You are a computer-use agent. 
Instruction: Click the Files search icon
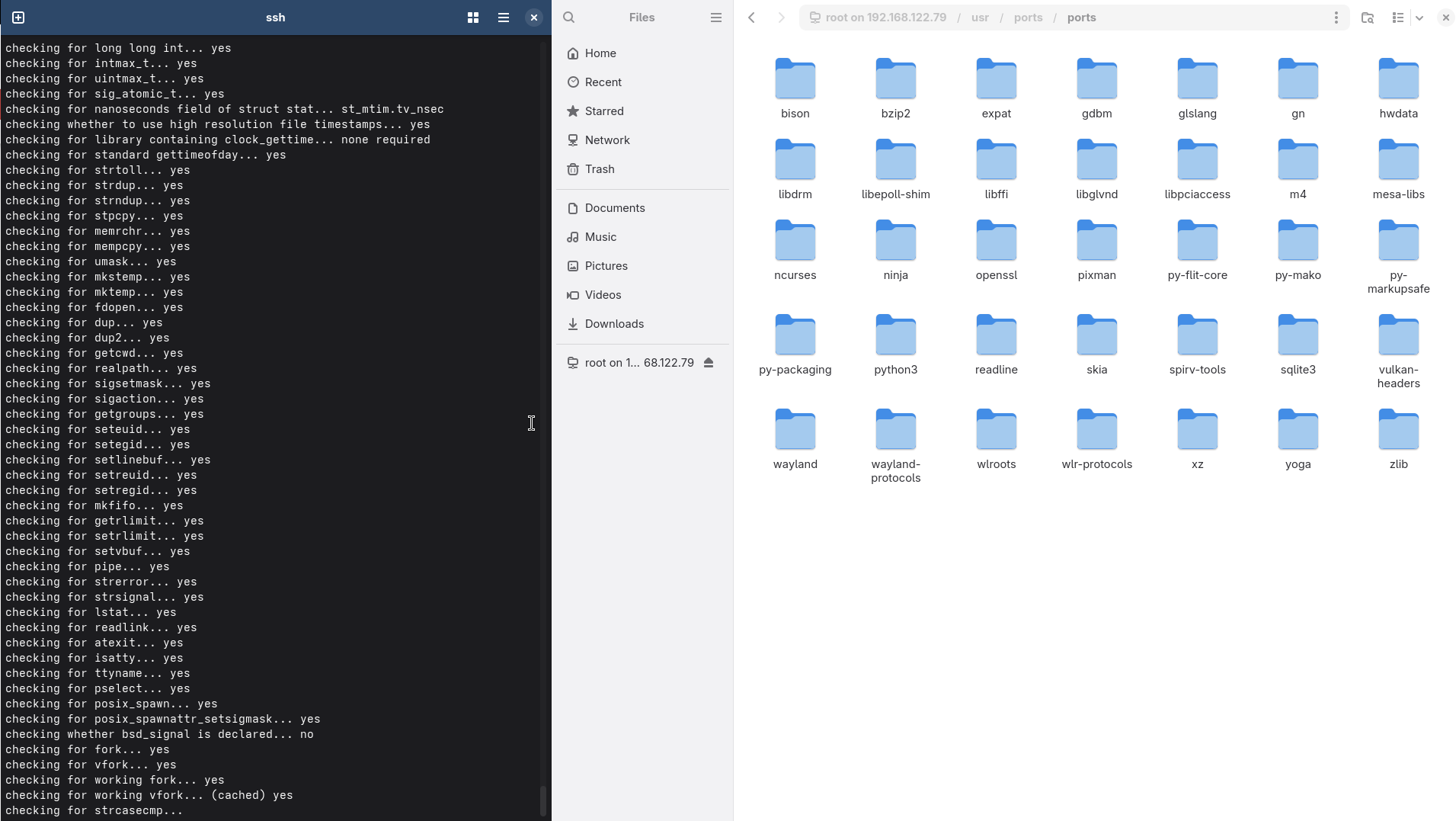[569, 18]
